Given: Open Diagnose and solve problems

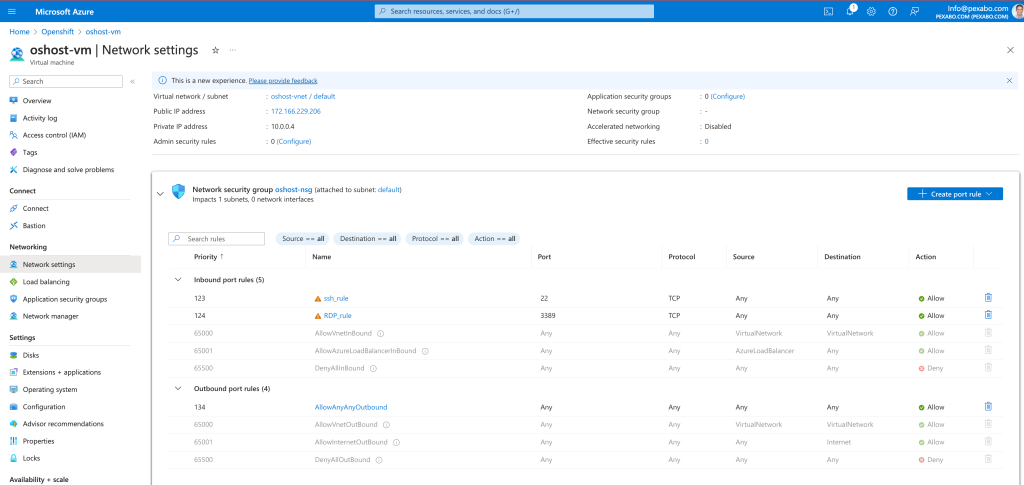Looking at the screenshot, I should (x=70, y=170).
